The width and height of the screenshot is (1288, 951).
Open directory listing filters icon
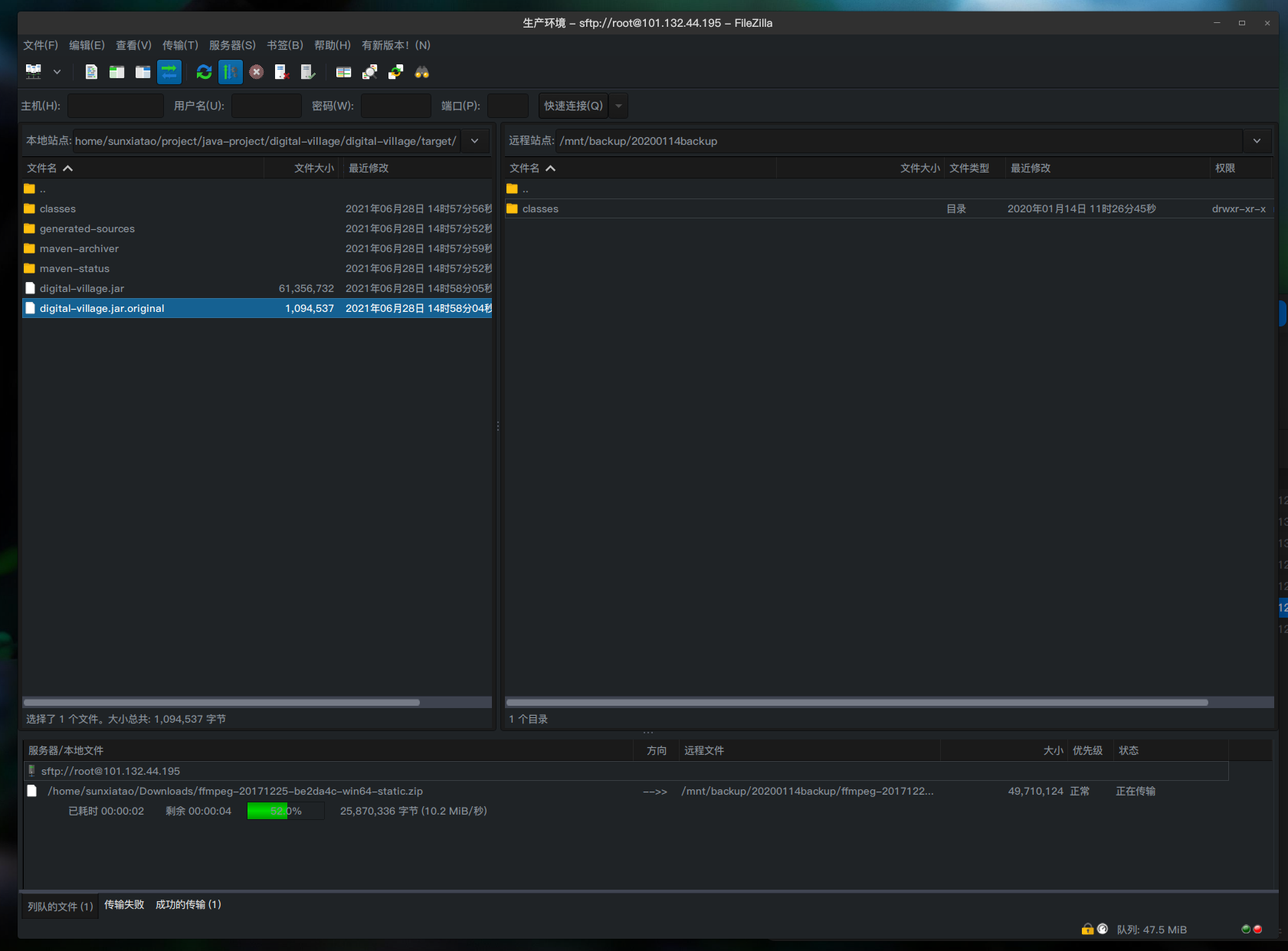[x=344, y=72]
